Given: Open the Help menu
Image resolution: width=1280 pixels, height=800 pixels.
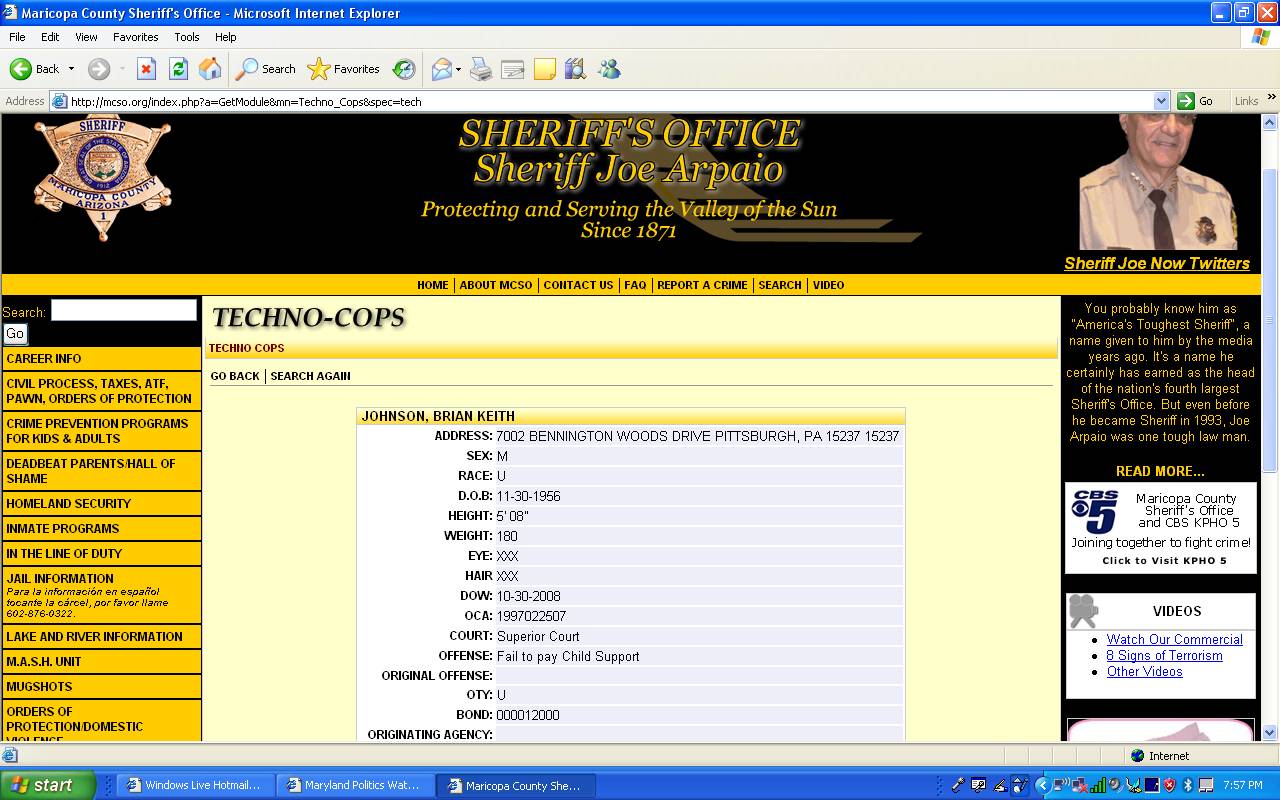Looking at the screenshot, I should coord(226,37).
